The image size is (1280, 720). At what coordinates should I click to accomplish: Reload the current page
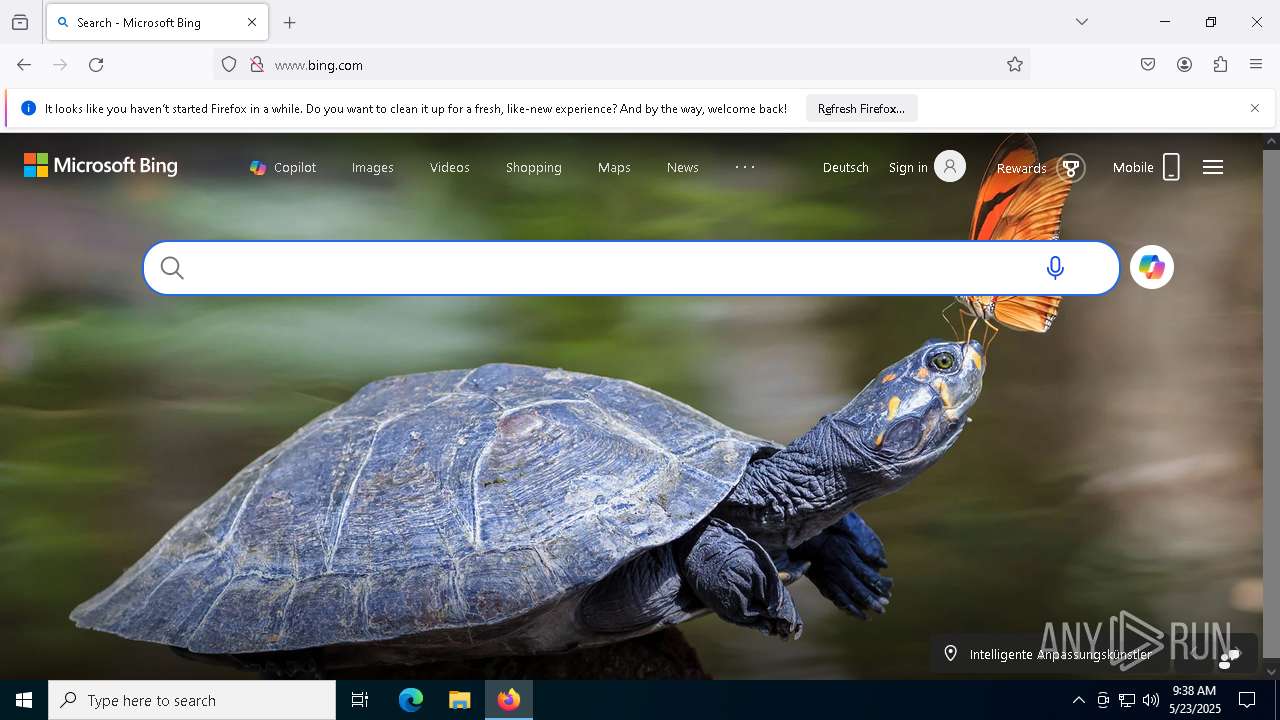(x=96, y=65)
